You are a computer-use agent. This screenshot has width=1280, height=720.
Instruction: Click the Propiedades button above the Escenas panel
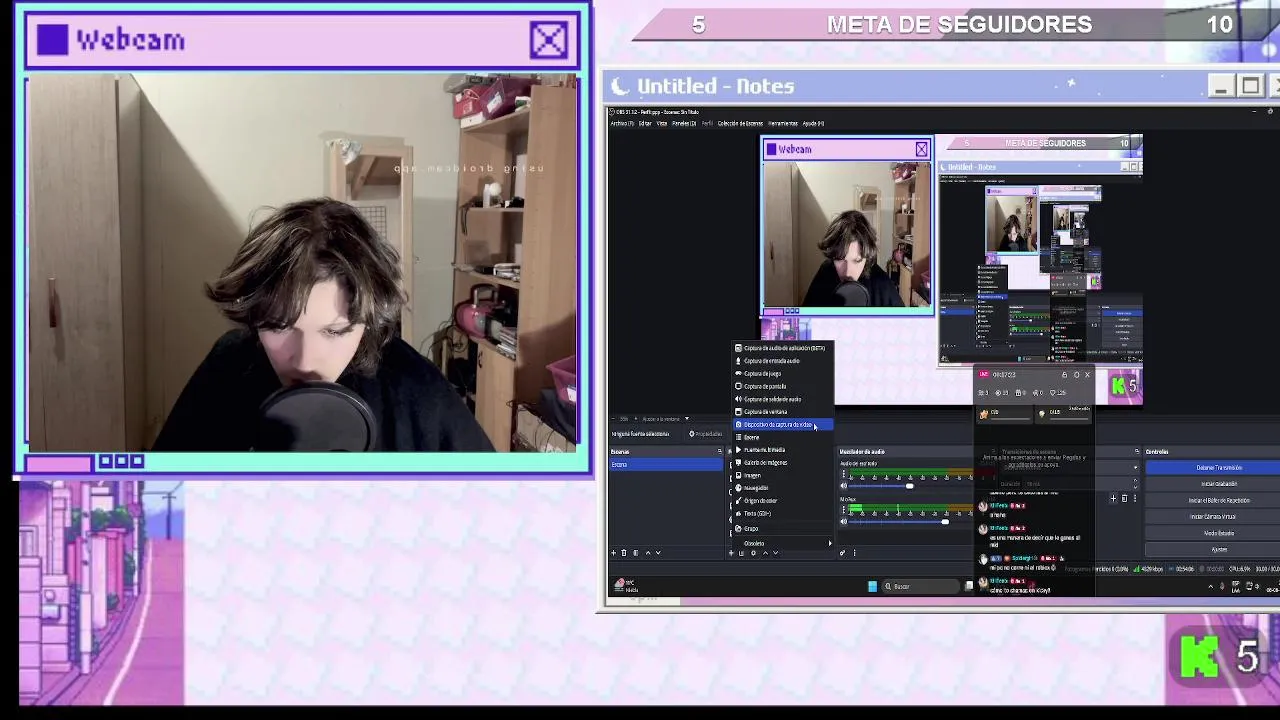tap(706, 434)
